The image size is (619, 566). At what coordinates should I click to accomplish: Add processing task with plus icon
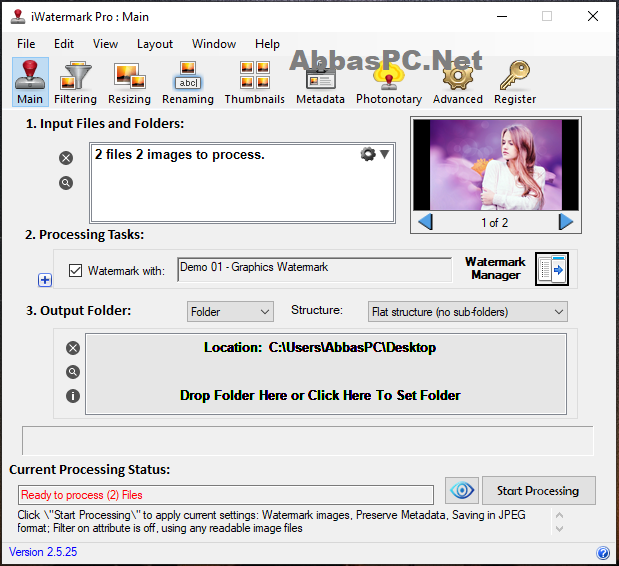click(x=45, y=280)
